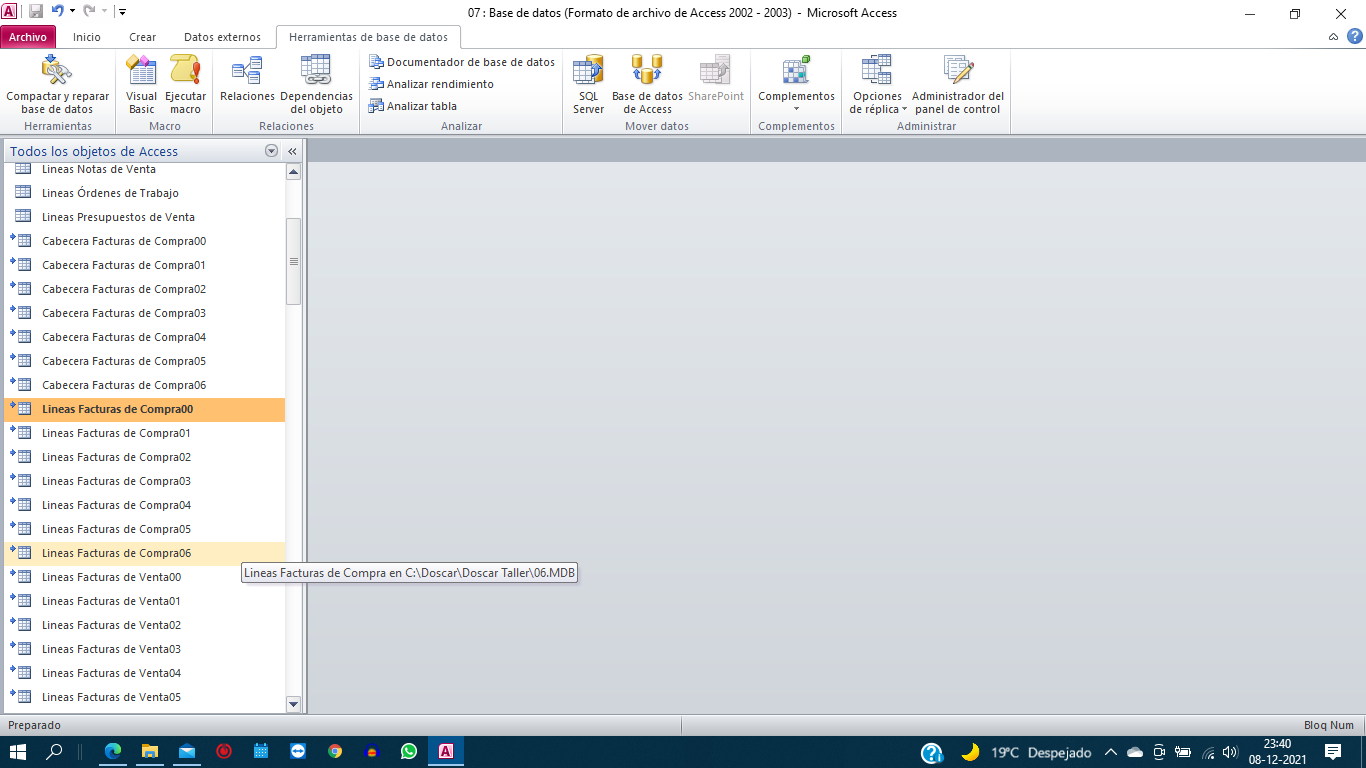This screenshot has height=768, width=1366.
Task: Select Cabecera Facturas de Compra03
Action: [x=144, y=313]
